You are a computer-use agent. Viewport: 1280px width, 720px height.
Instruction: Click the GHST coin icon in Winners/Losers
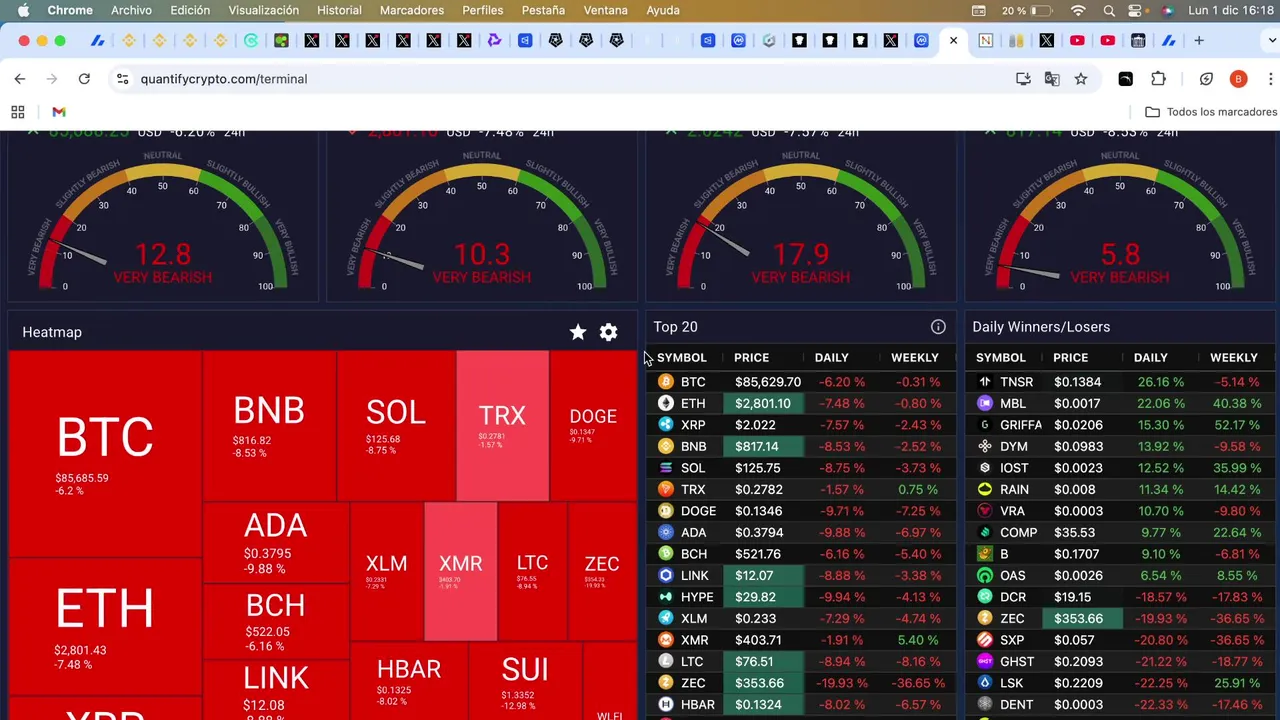coord(985,661)
